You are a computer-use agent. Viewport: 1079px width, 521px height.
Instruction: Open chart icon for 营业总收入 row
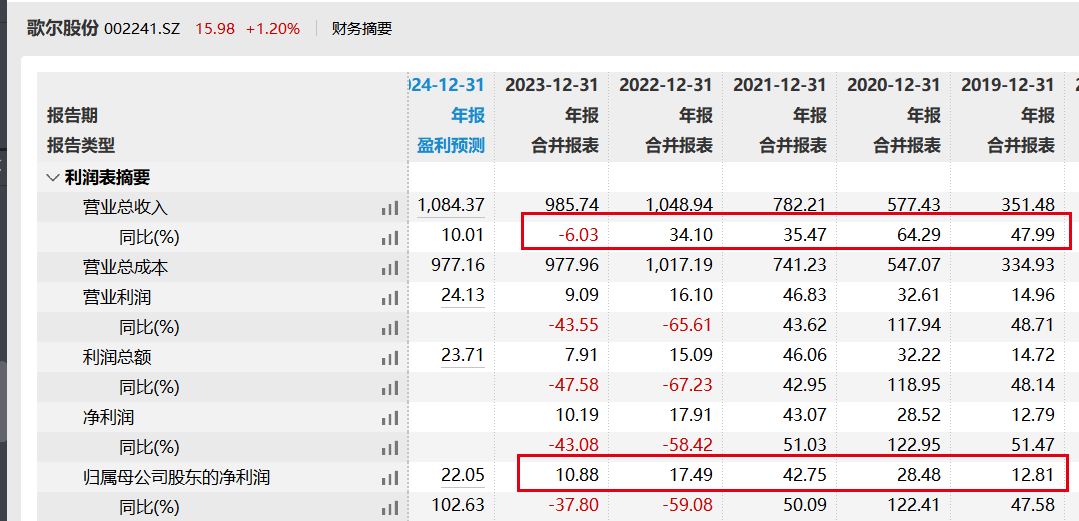click(x=390, y=208)
